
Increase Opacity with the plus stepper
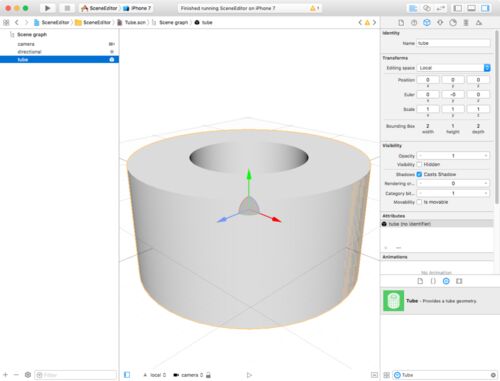[486, 156]
